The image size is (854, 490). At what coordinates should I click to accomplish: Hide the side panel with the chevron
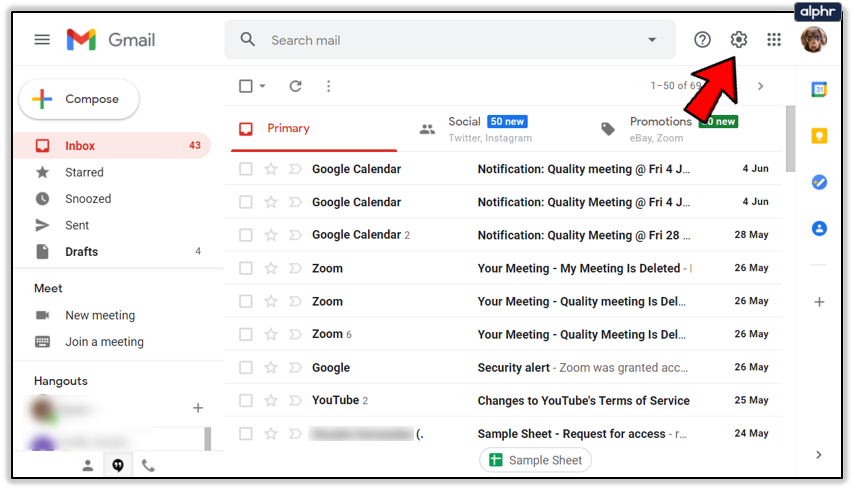(819, 455)
